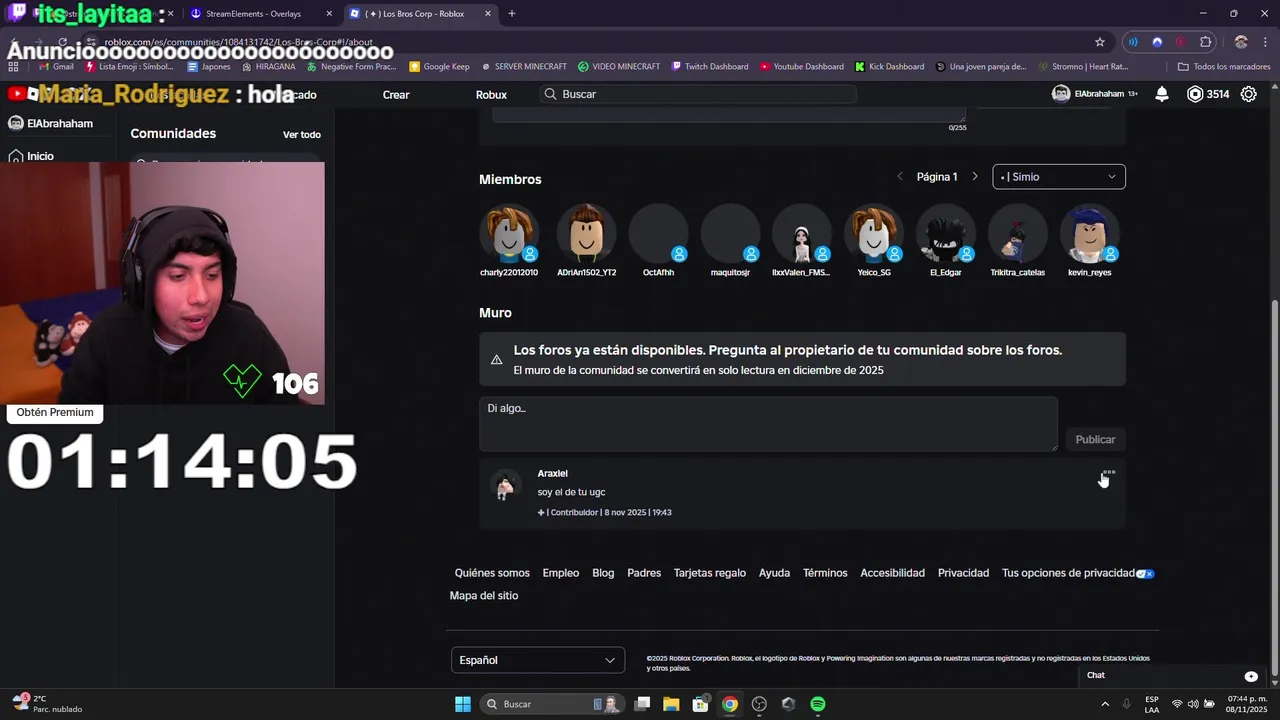Open Task View on the taskbar

click(643, 704)
